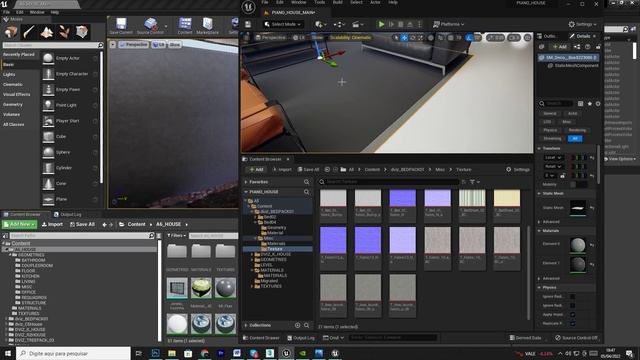Switch to the Output Log tab in UE4
The height and width of the screenshot is (360, 640).
click(x=67, y=214)
